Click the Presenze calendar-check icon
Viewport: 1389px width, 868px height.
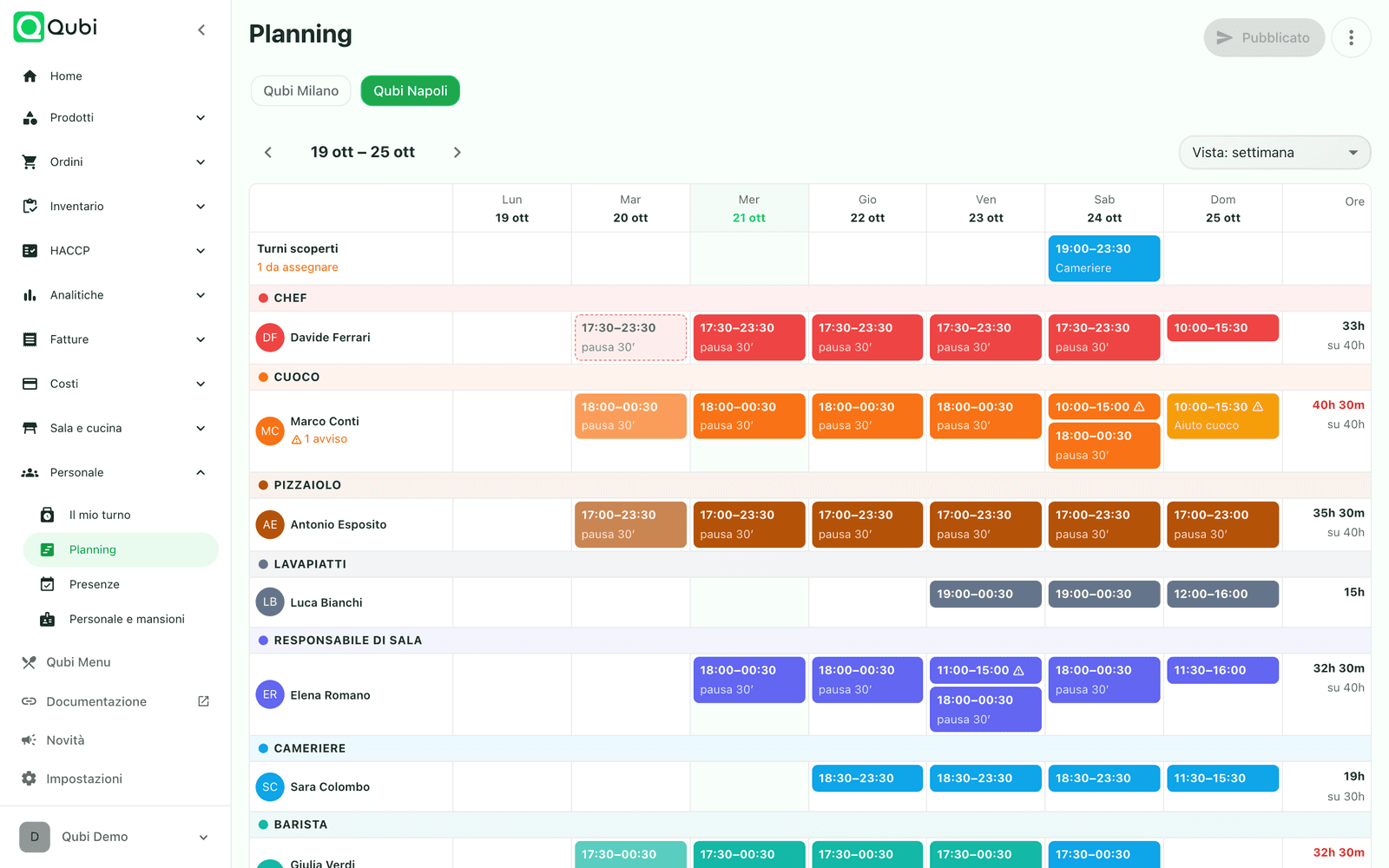(48, 584)
